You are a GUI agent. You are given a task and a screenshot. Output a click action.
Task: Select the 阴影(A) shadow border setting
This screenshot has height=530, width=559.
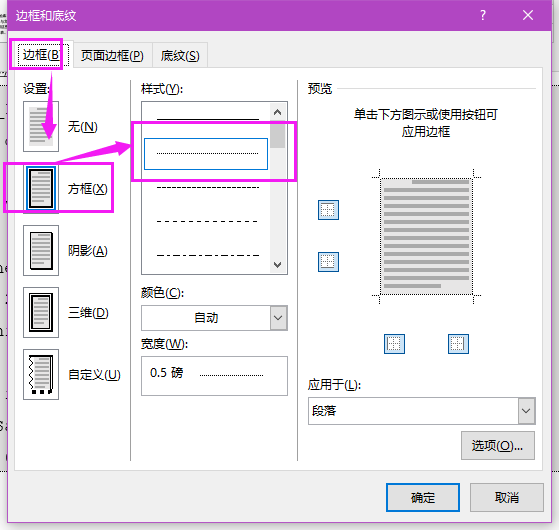(x=41, y=250)
